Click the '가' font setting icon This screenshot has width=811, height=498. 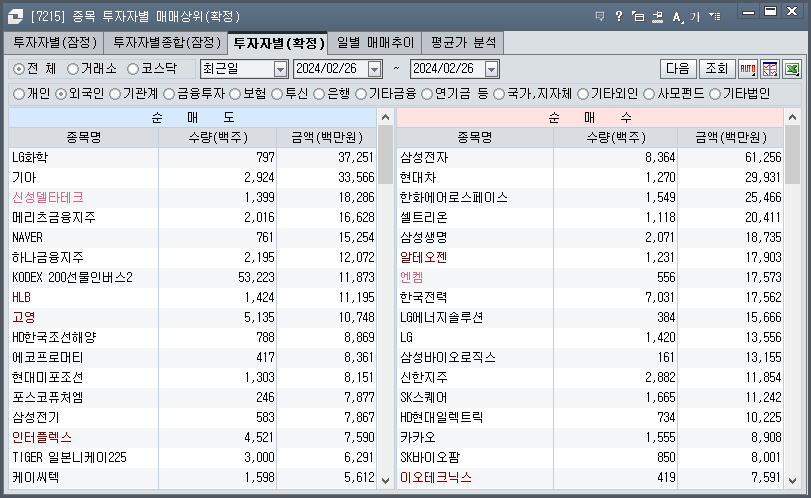[x=695, y=17]
